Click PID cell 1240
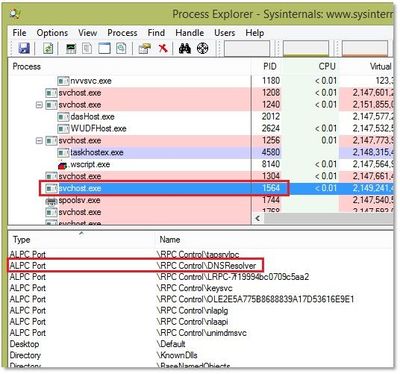This screenshot has width=400, height=374. click(271, 105)
